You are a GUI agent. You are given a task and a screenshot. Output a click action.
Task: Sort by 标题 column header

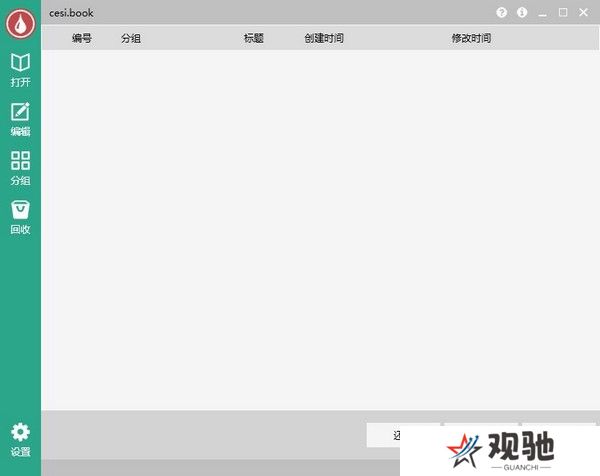click(x=254, y=38)
